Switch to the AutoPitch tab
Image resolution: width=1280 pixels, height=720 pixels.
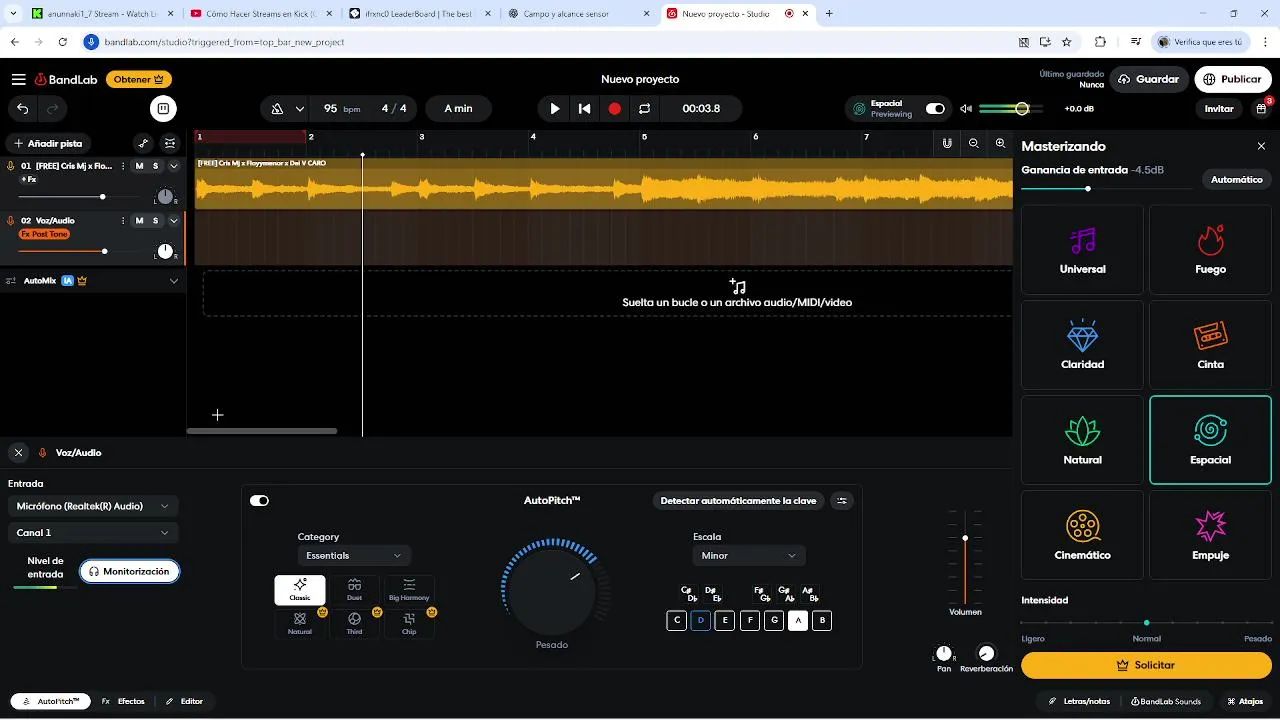click(50, 701)
